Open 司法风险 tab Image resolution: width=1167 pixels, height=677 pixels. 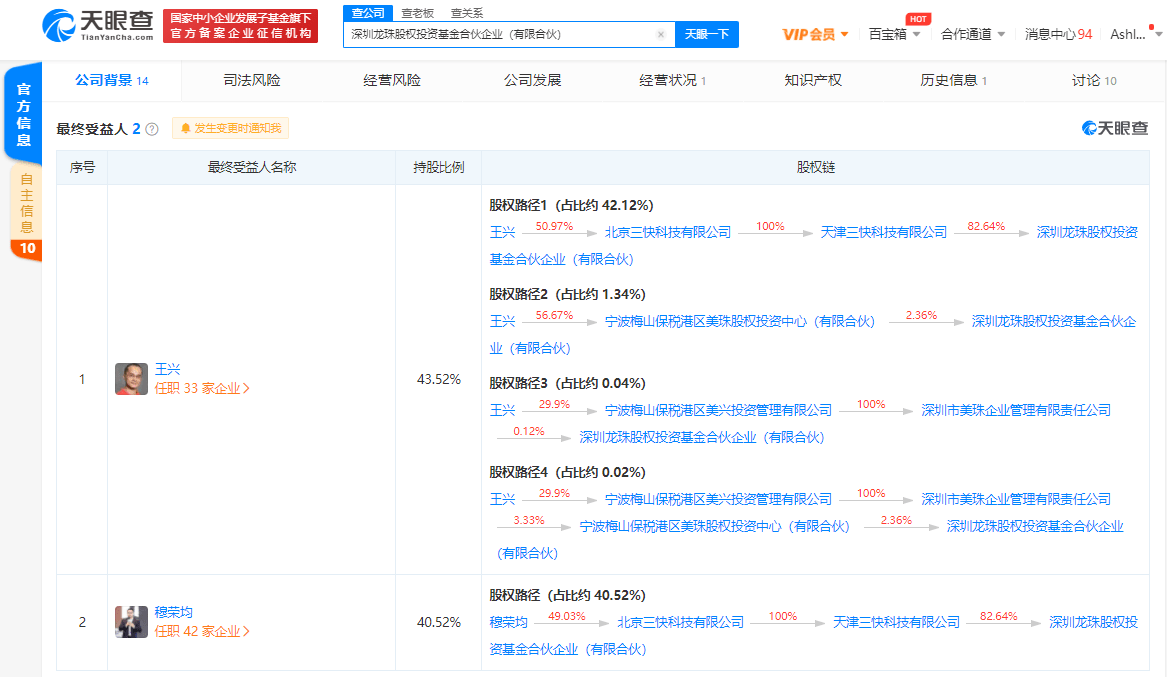point(252,80)
